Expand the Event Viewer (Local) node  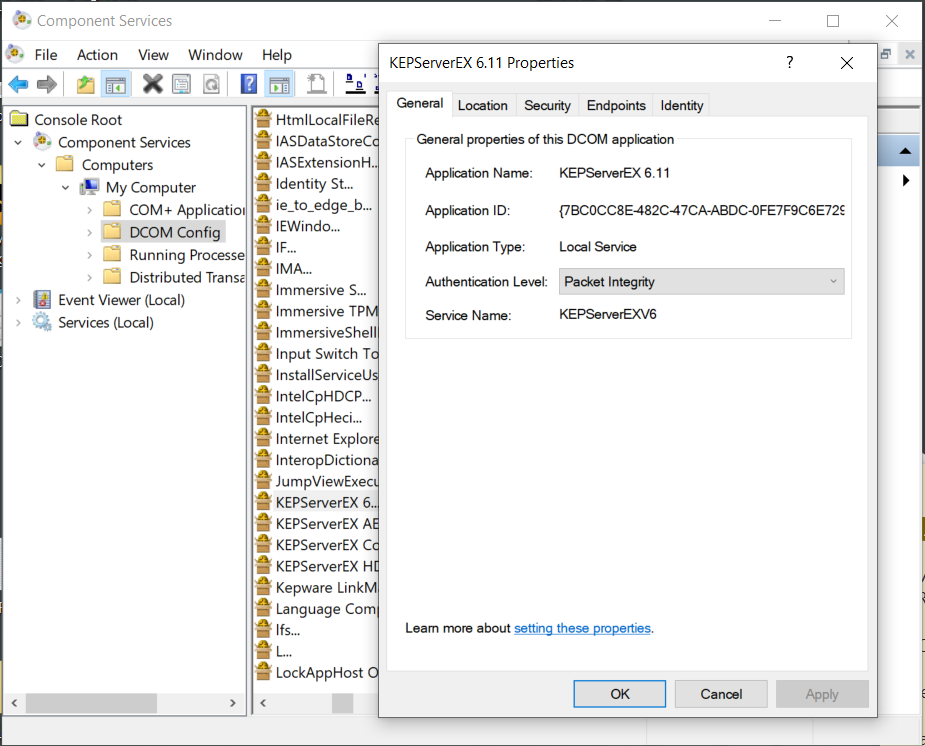pos(18,300)
